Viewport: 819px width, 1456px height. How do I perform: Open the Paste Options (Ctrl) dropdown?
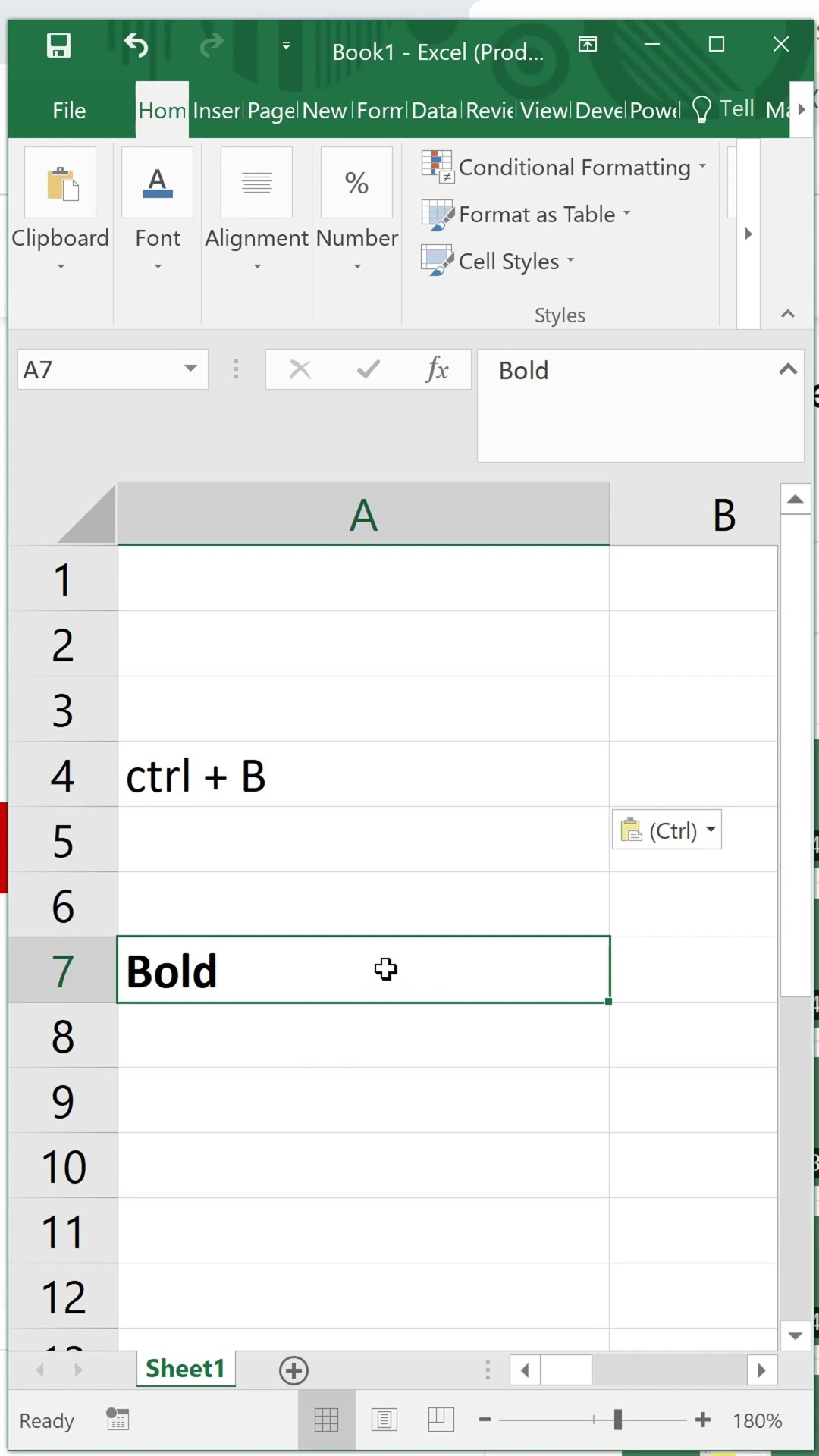[667, 830]
